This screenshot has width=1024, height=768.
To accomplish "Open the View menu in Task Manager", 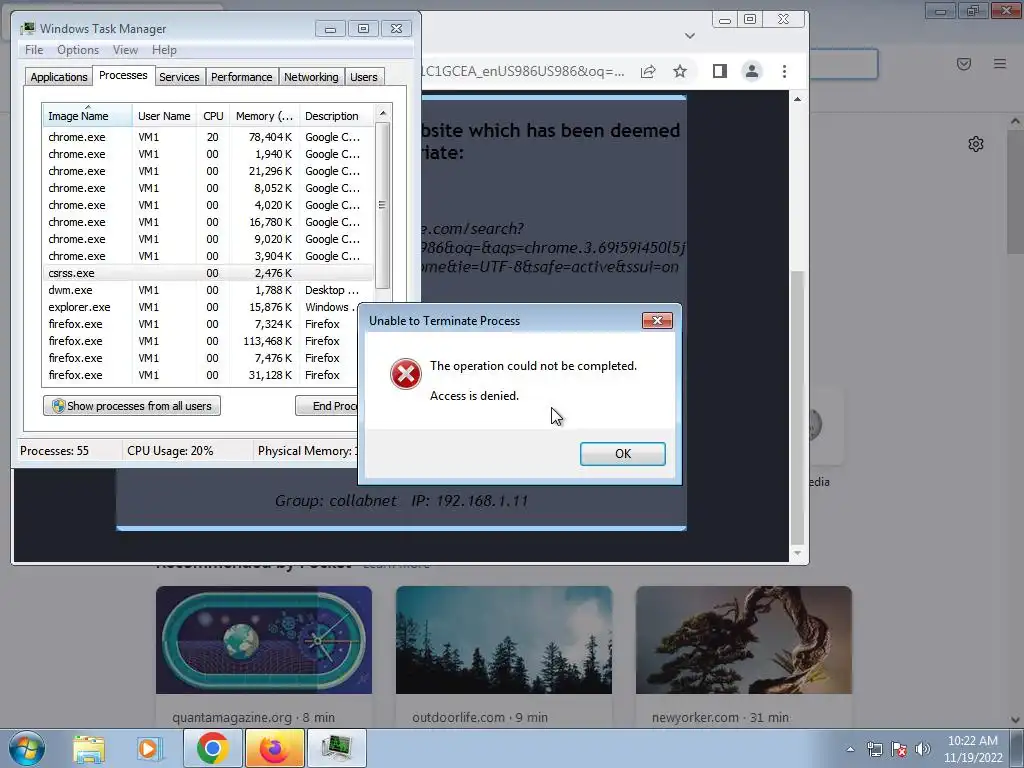I will pyautogui.click(x=125, y=50).
